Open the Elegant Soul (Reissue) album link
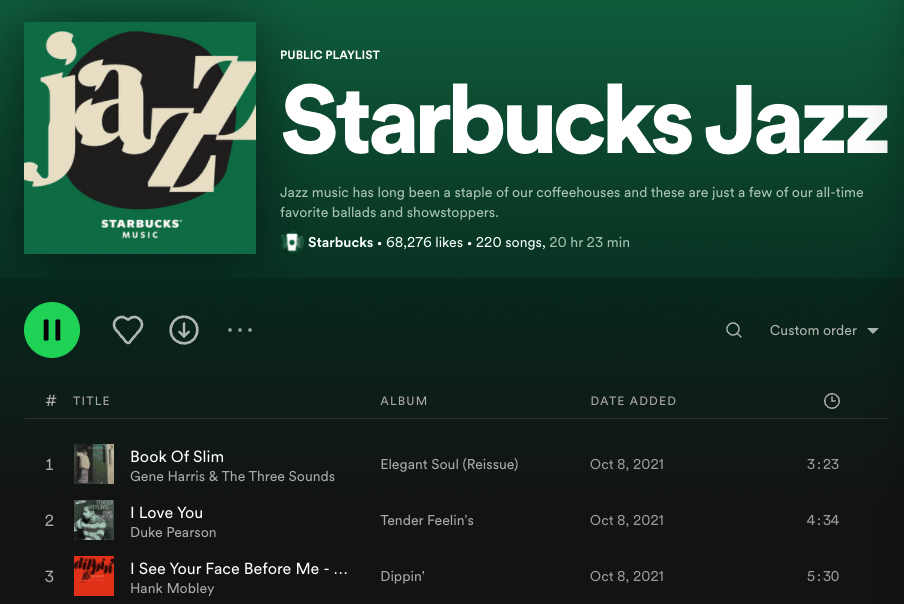The width and height of the screenshot is (904, 604). (x=449, y=464)
